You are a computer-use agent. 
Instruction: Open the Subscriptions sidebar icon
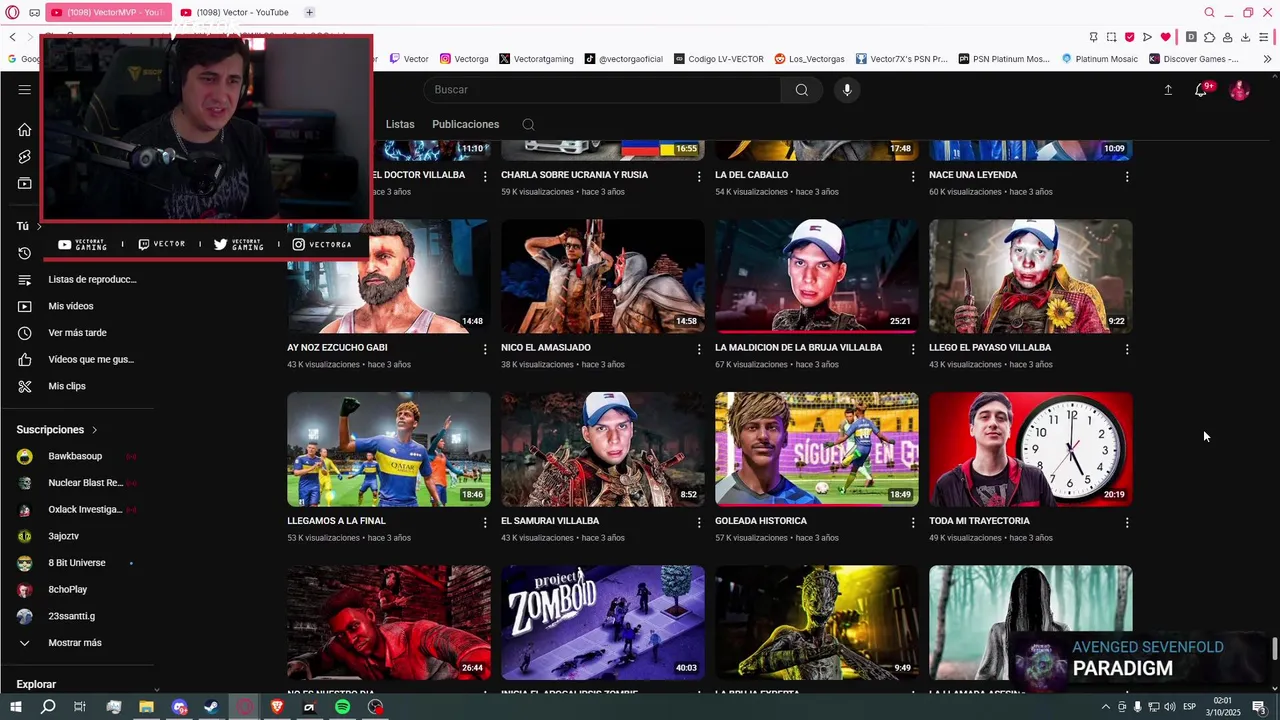(x=24, y=183)
